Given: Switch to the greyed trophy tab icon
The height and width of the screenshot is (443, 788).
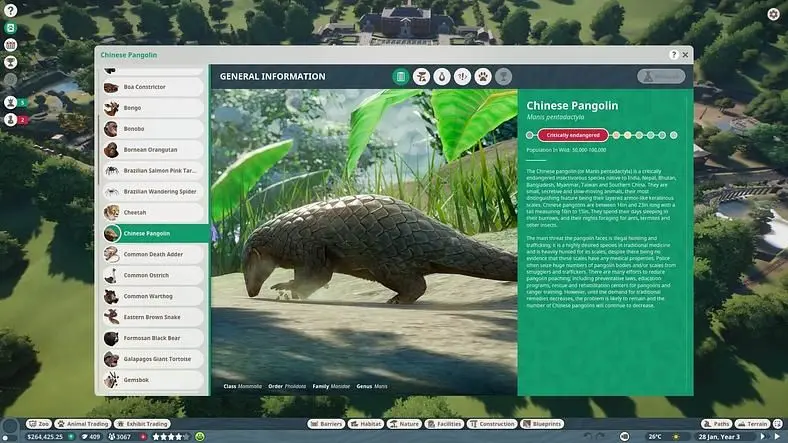Looking at the screenshot, I should [x=503, y=76].
